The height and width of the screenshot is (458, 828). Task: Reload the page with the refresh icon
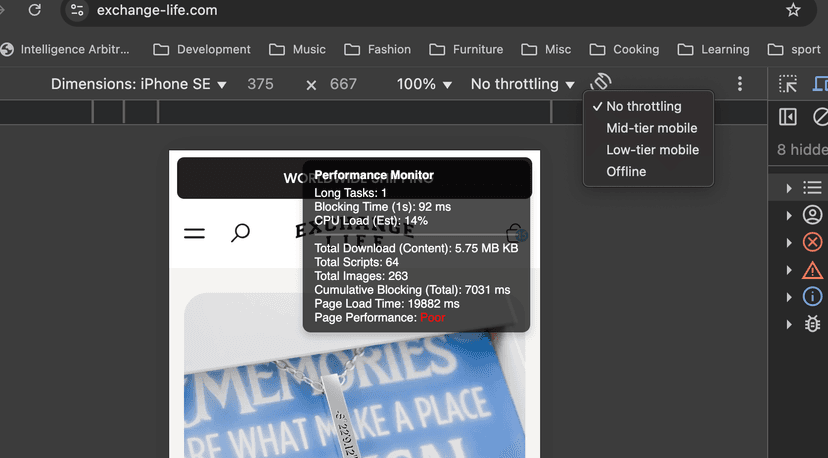pyautogui.click(x=35, y=10)
